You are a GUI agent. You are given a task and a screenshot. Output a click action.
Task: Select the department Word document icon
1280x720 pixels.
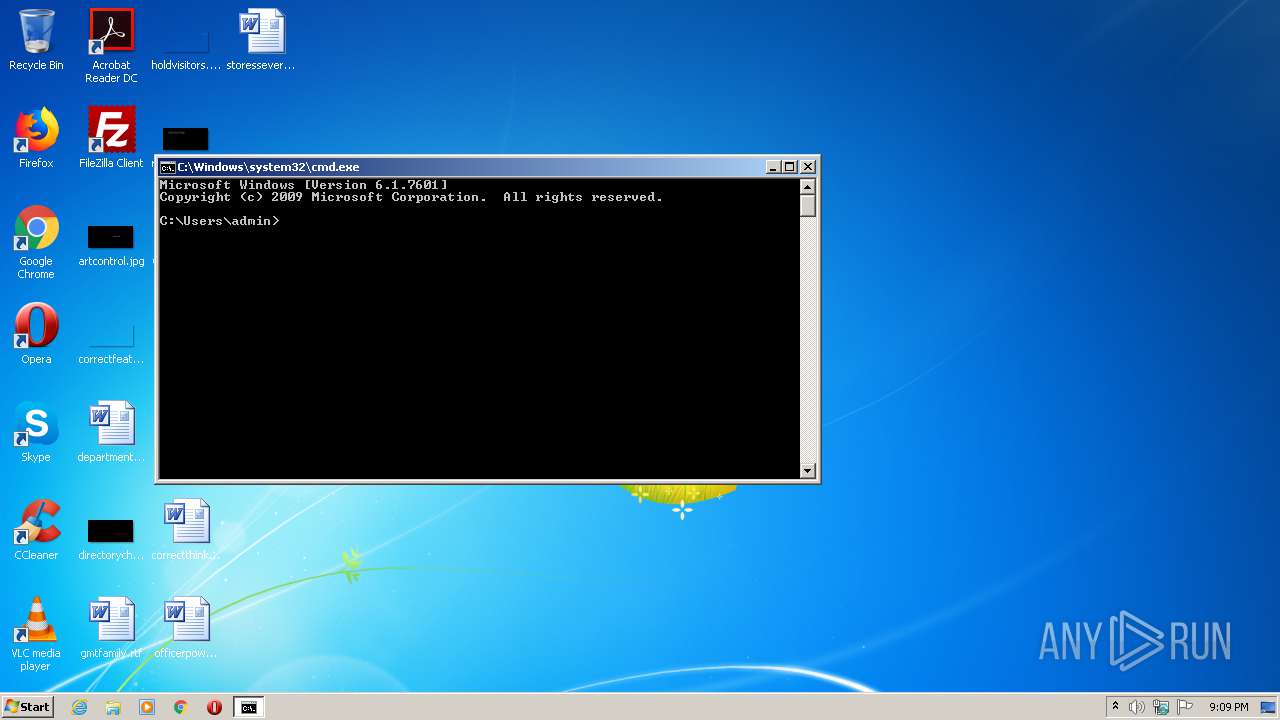[x=111, y=432]
